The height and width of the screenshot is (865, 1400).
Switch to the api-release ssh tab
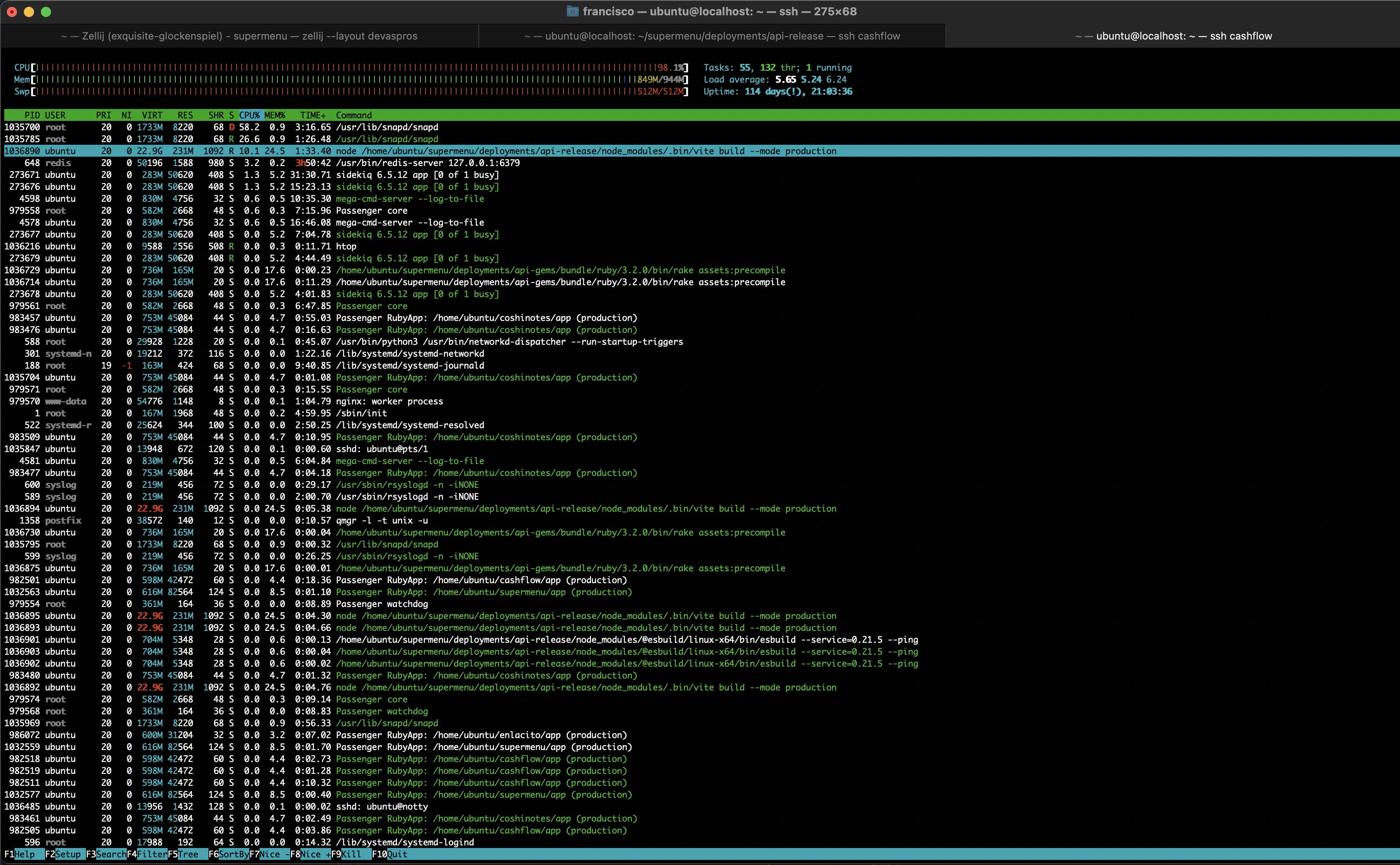coord(711,36)
